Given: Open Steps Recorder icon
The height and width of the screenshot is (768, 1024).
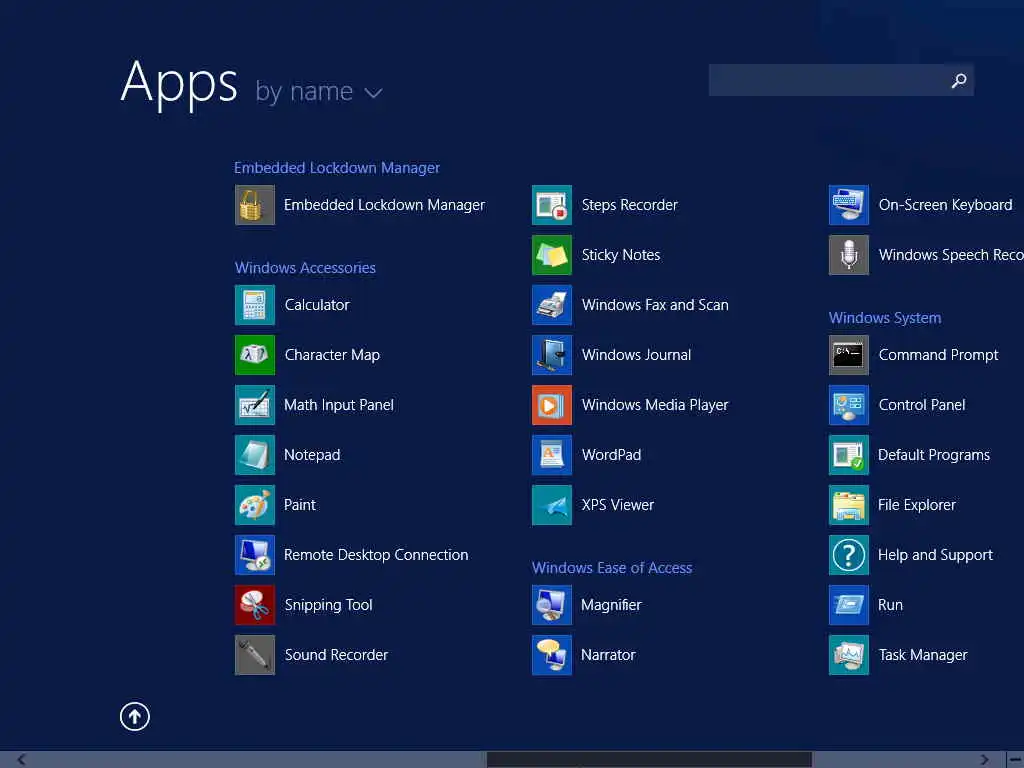Looking at the screenshot, I should click(x=552, y=205).
